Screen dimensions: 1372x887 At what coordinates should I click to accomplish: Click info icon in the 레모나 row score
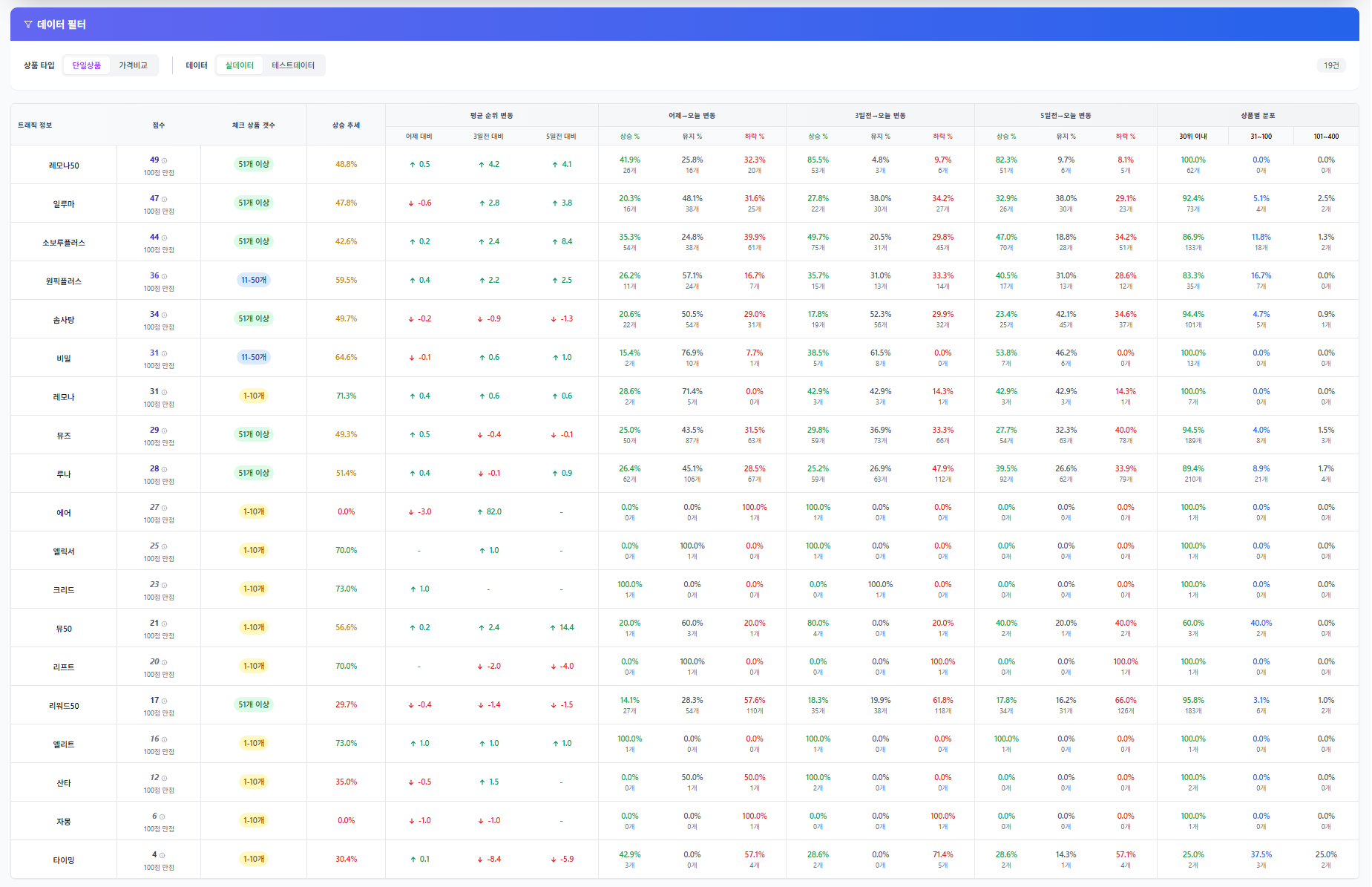click(x=165, y=392)
